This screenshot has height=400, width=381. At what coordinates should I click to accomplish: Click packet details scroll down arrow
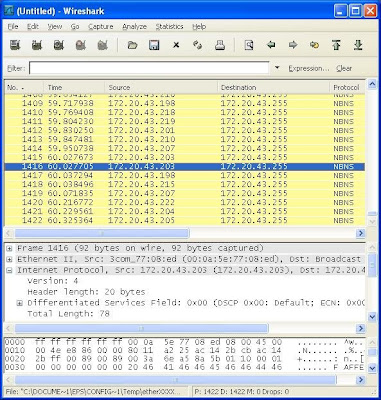[x=372, y=317]
